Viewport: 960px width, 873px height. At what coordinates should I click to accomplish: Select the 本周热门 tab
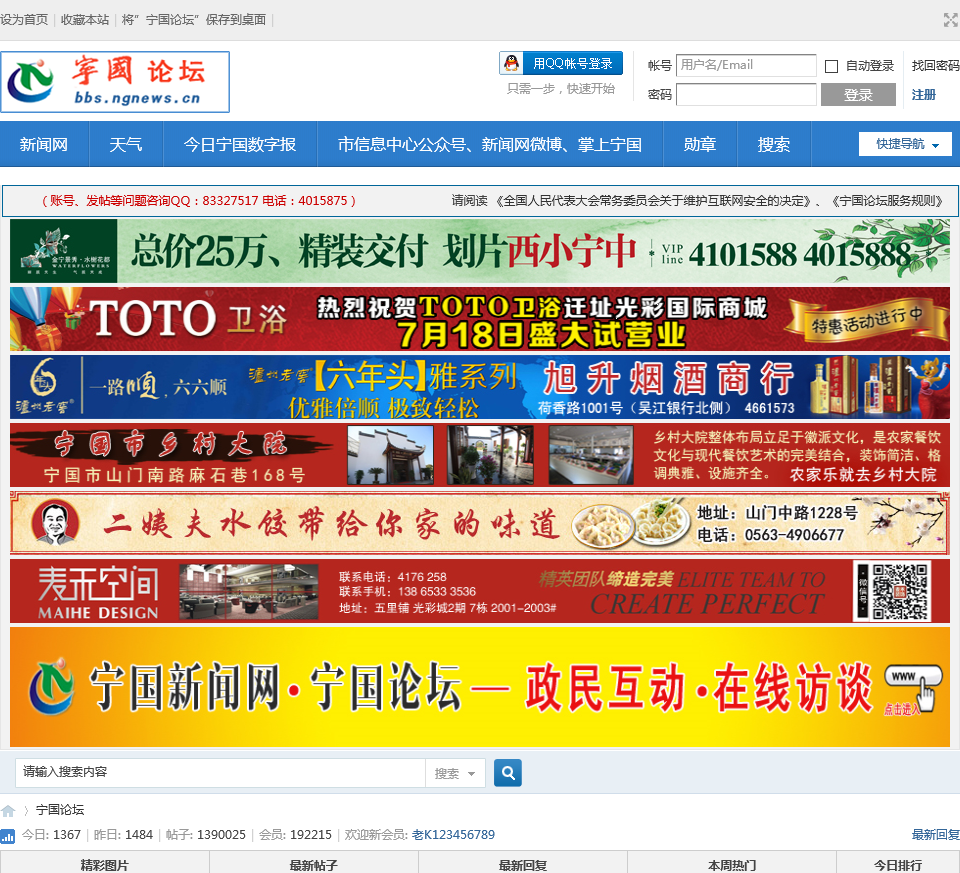point(732,864)
